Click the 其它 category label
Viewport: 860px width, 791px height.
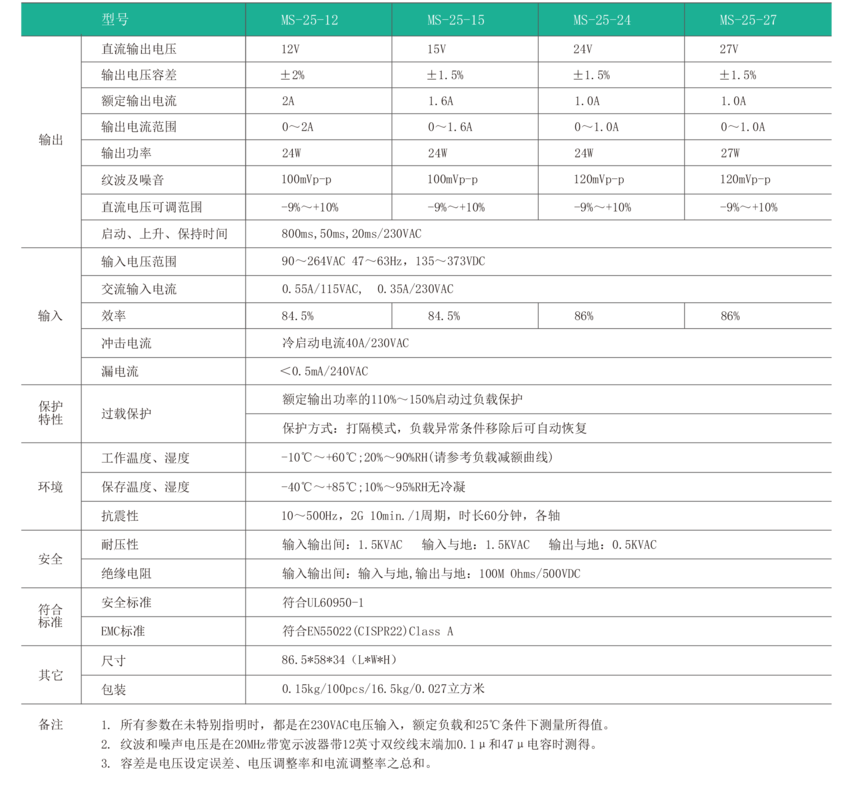click(50, 675)
